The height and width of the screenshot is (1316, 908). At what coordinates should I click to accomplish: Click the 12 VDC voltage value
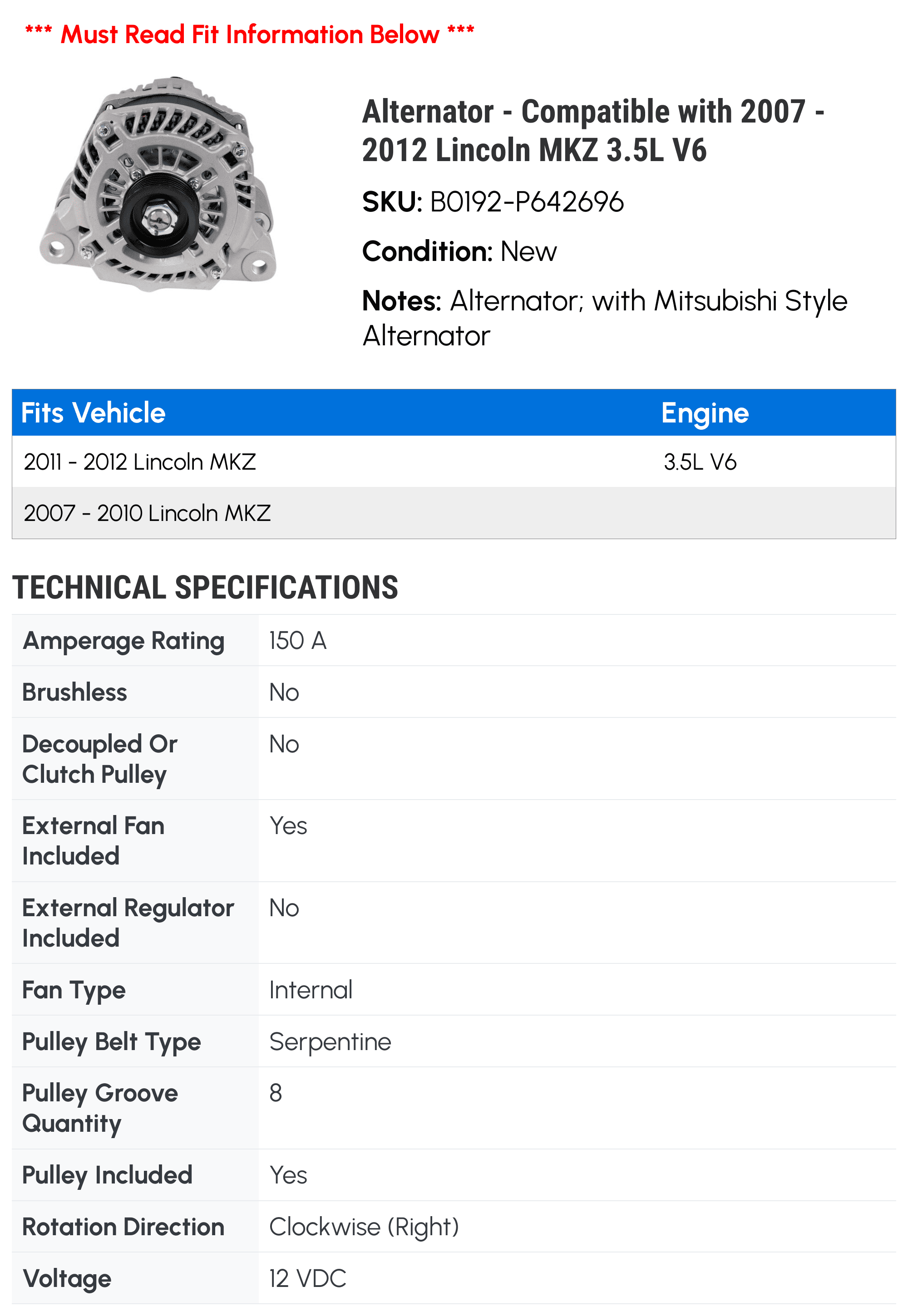pyautogui.click(x=307, y=1278)
